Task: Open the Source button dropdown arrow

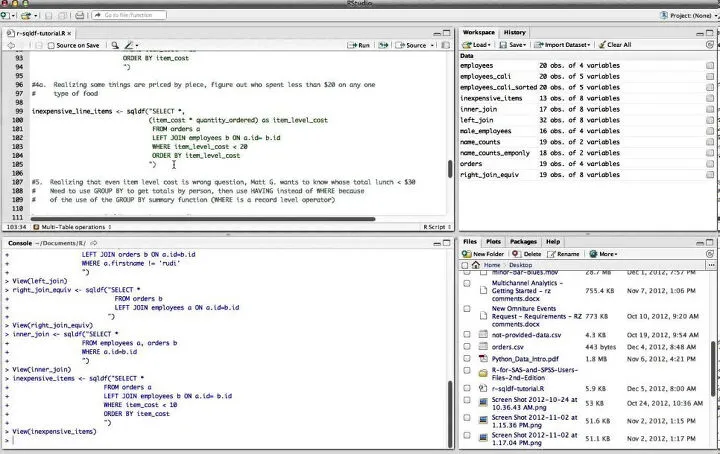Action: (x=433, y=45)
